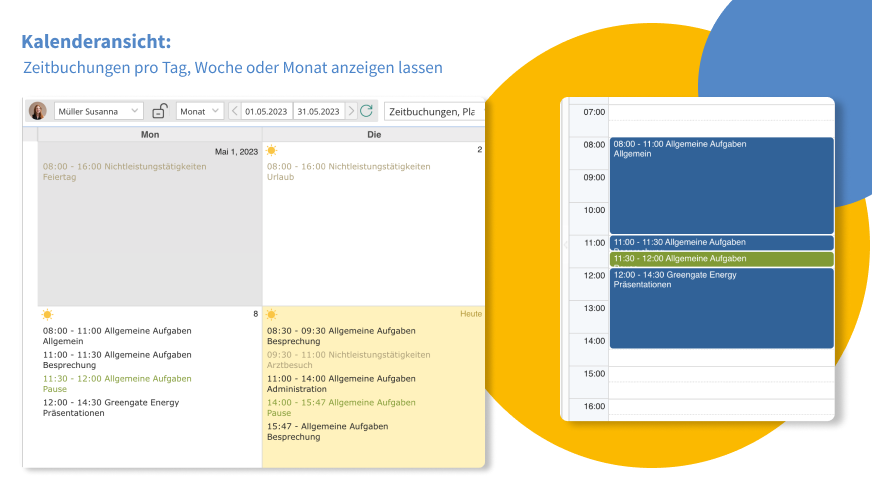The image size is (872, 490).
Task: Open the Monat view dropdown
Action: pyautogui.click(x=200, y=111)
